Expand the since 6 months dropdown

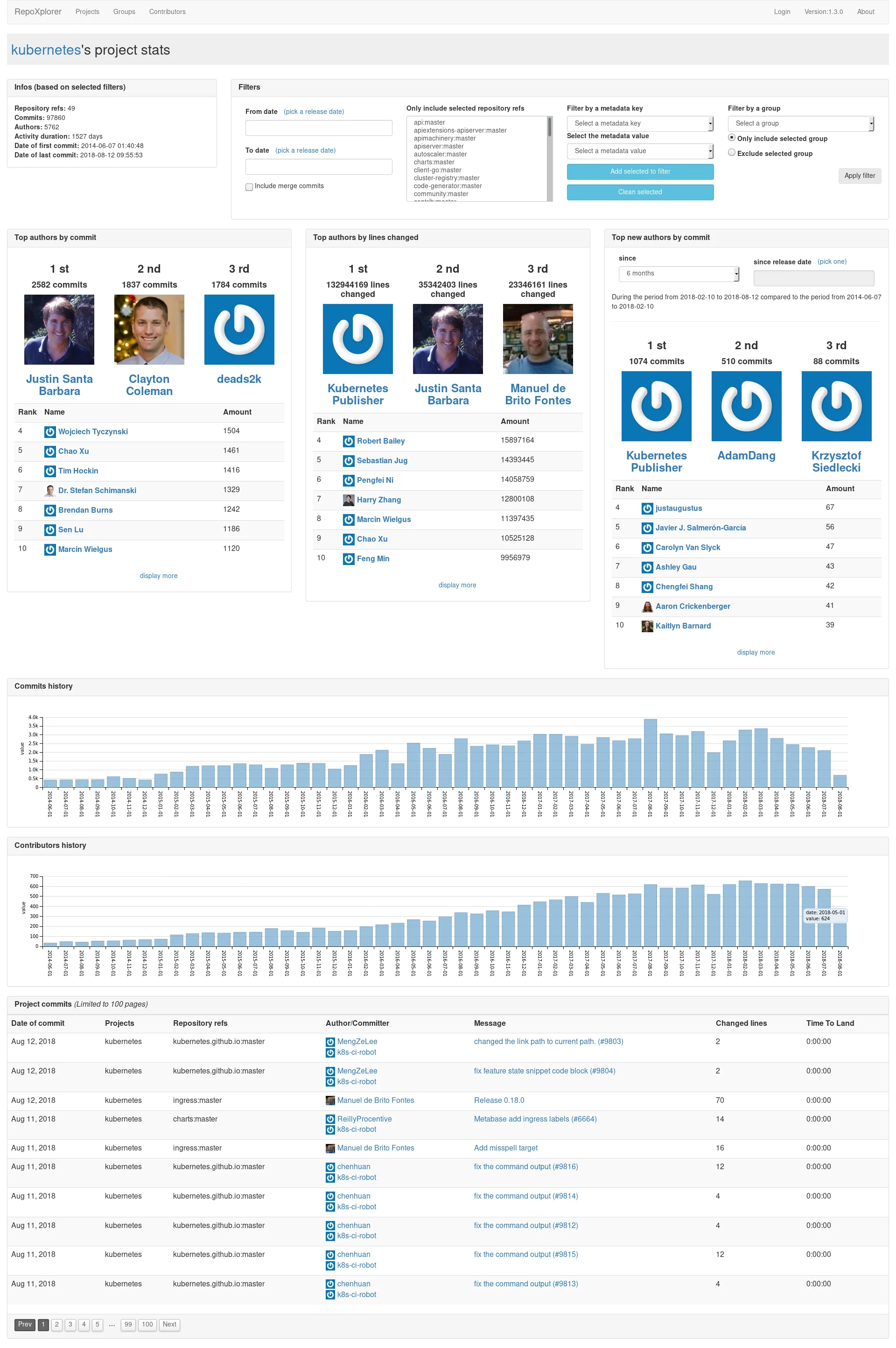coord(678,274)
